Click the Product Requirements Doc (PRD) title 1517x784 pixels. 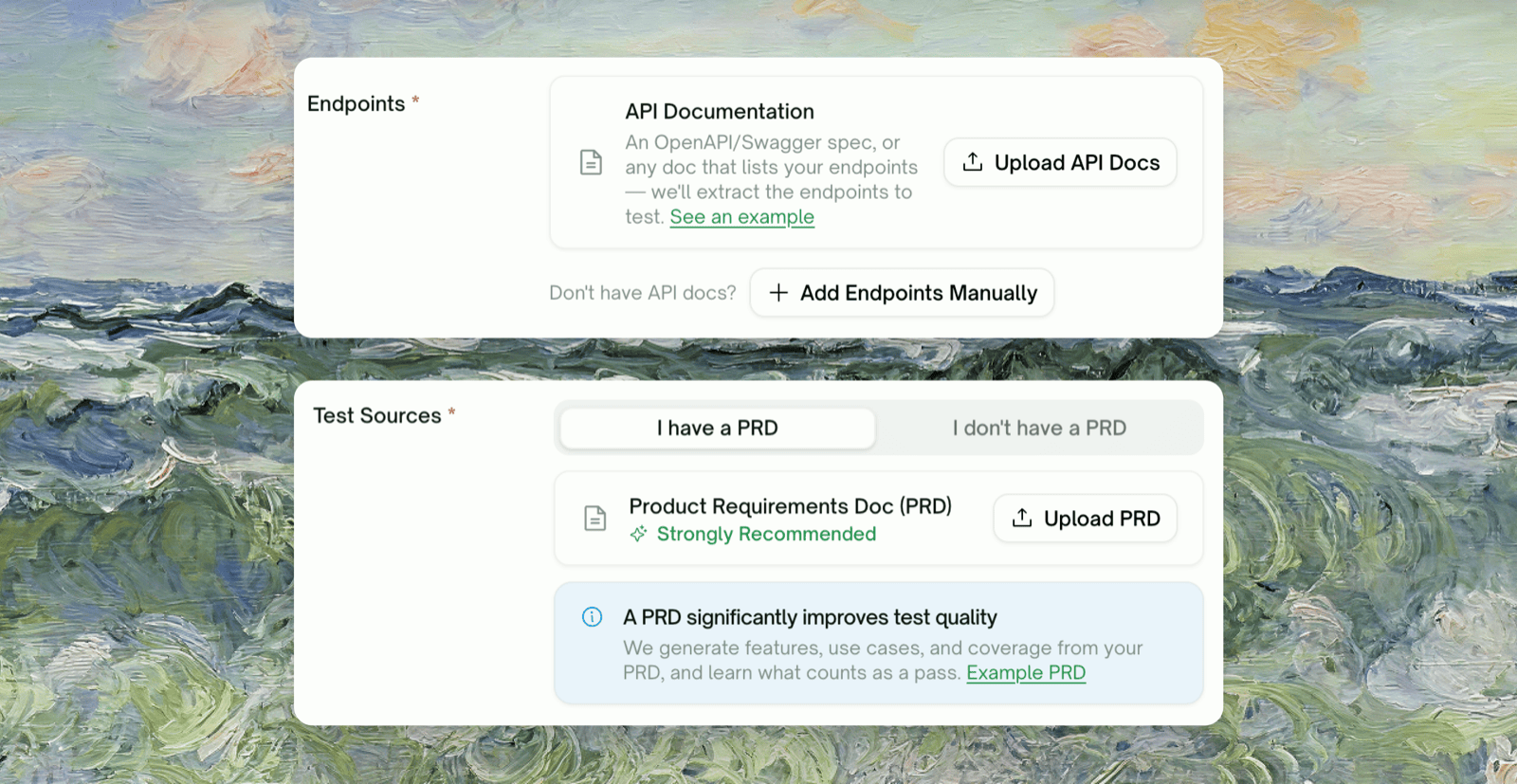coord(791,506)
